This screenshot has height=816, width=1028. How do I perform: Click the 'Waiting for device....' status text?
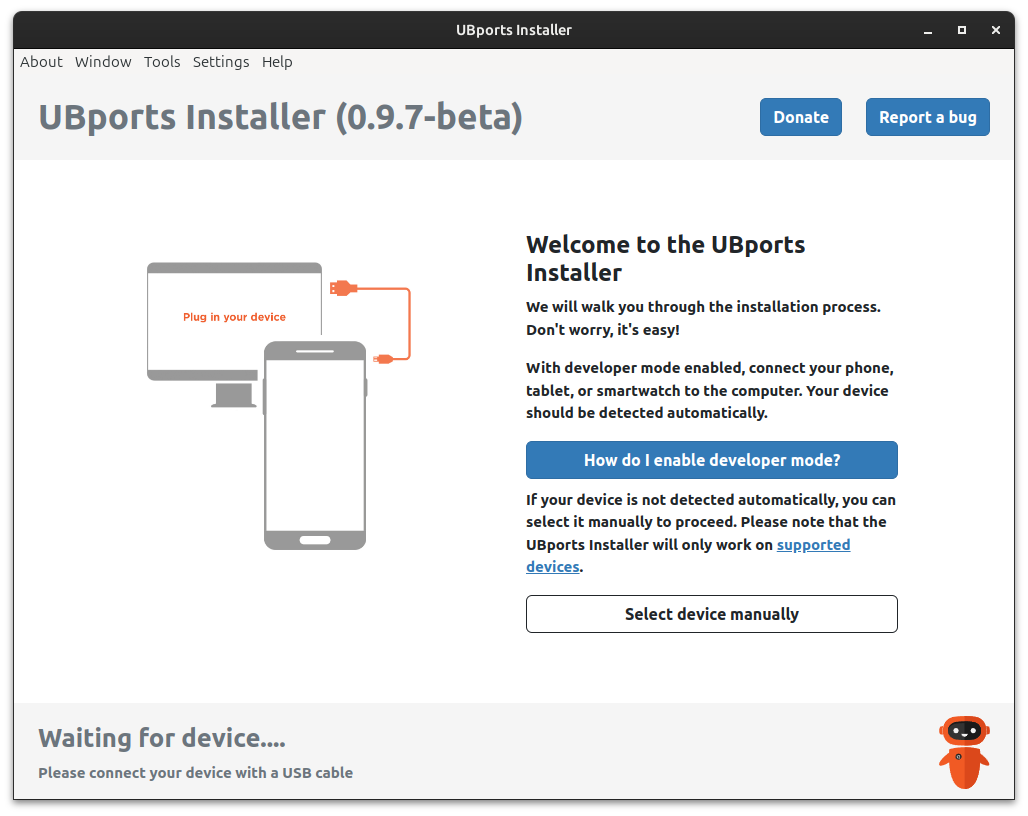(x=160, y=738)
